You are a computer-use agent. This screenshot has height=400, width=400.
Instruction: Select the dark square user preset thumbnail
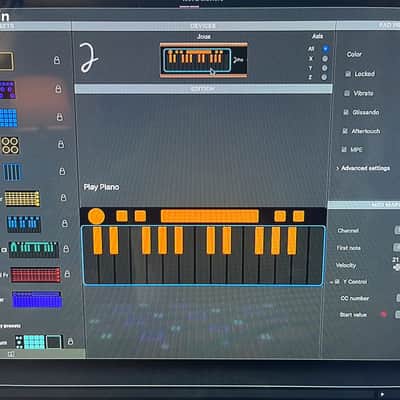[54, 342]
